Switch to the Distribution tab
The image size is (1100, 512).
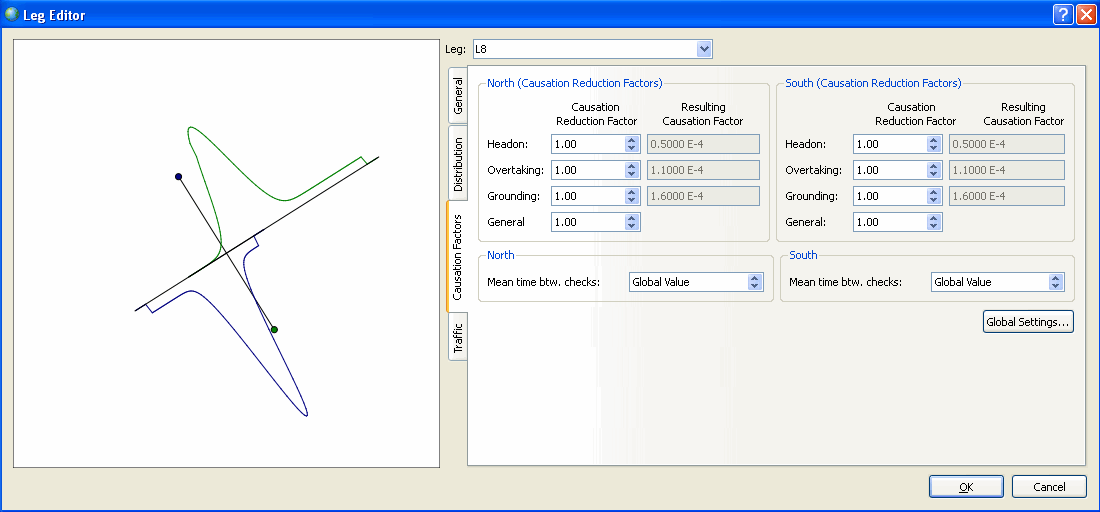[x=457, y=164]
